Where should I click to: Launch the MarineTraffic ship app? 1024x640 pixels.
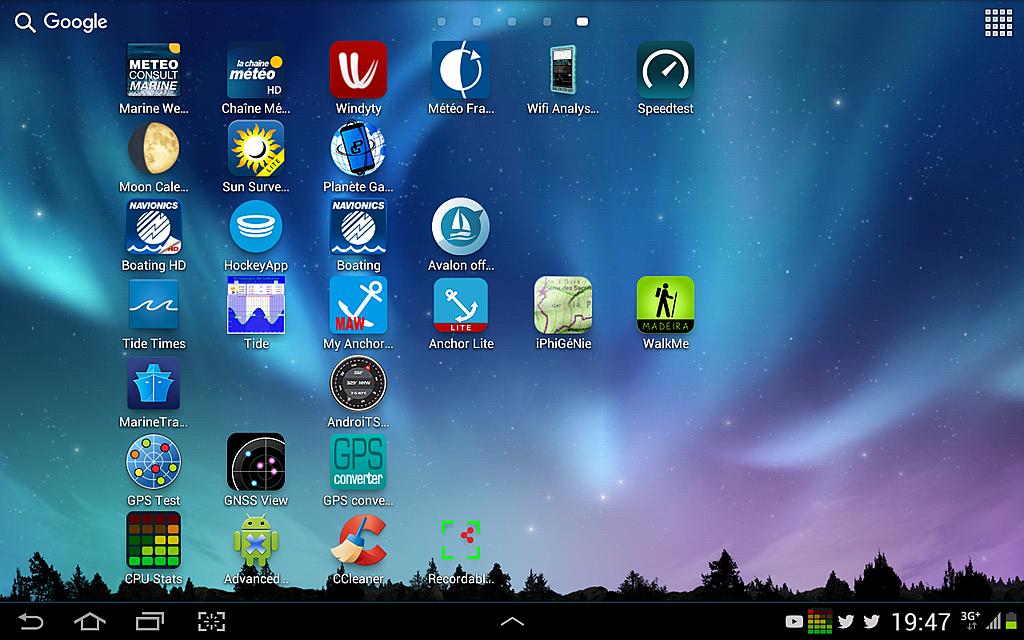click(153, 384)
